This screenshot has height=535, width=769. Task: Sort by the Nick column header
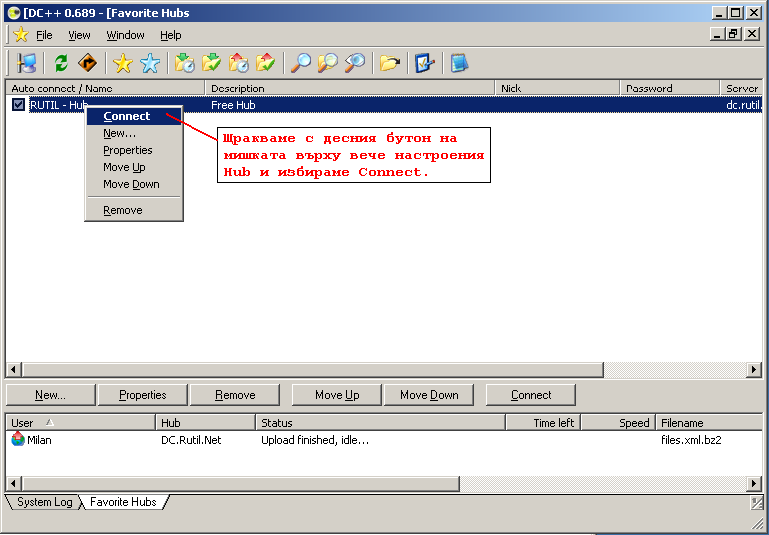(558, 88)
